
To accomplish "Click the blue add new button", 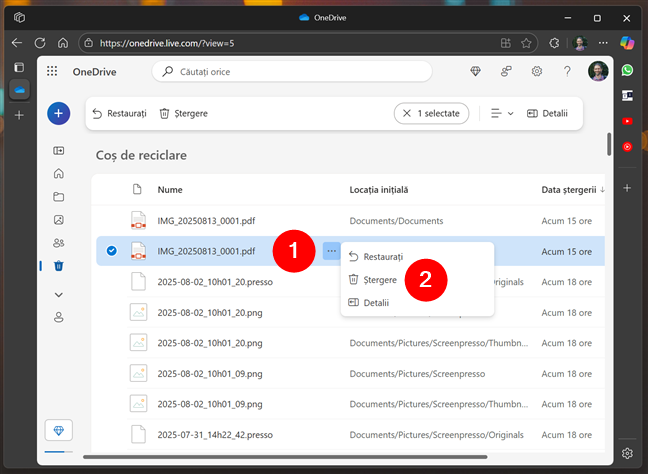I will coord(58,114).
